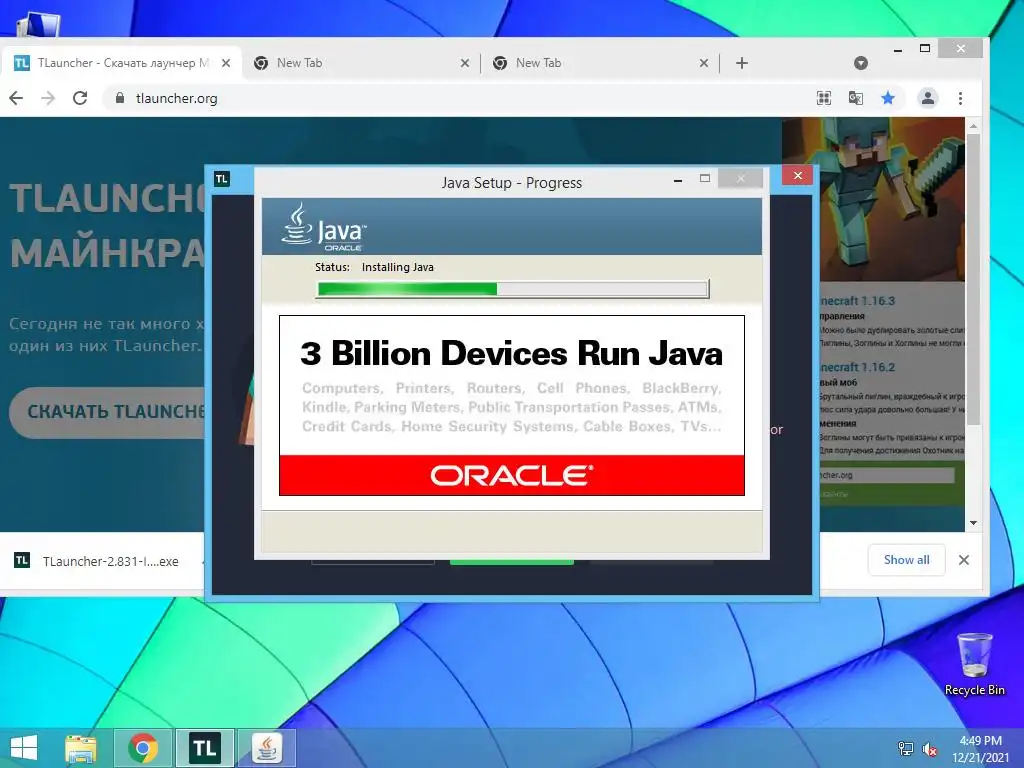Open the Minecraft 1.16.2 news link
This screenshot has width=1024, height=768.
coord(857,367)
